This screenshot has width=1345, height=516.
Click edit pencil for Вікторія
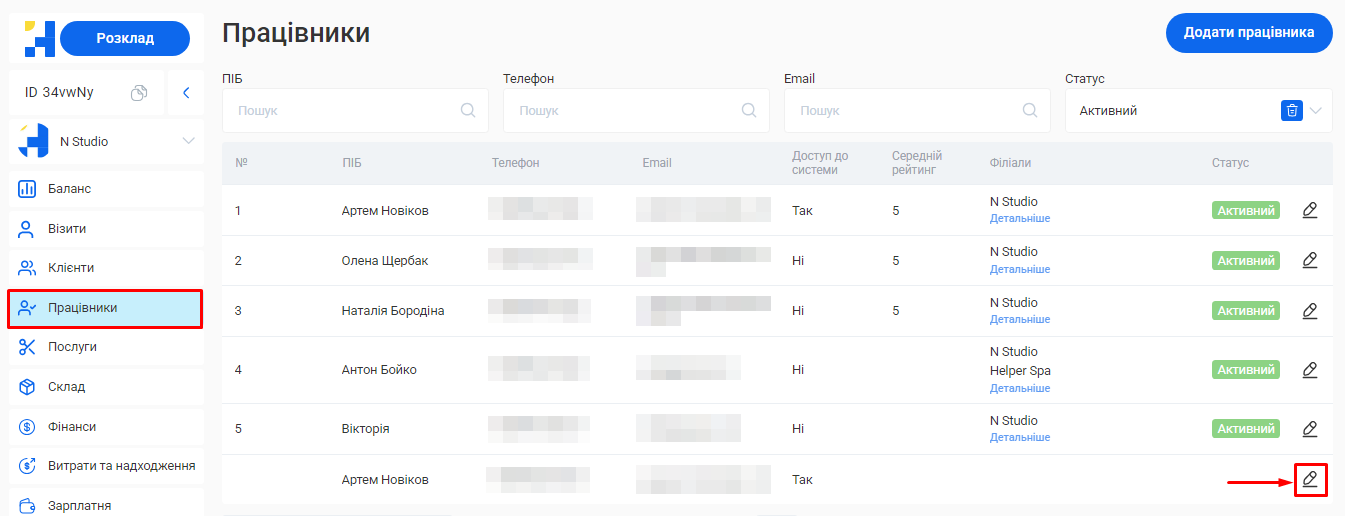1309,429
